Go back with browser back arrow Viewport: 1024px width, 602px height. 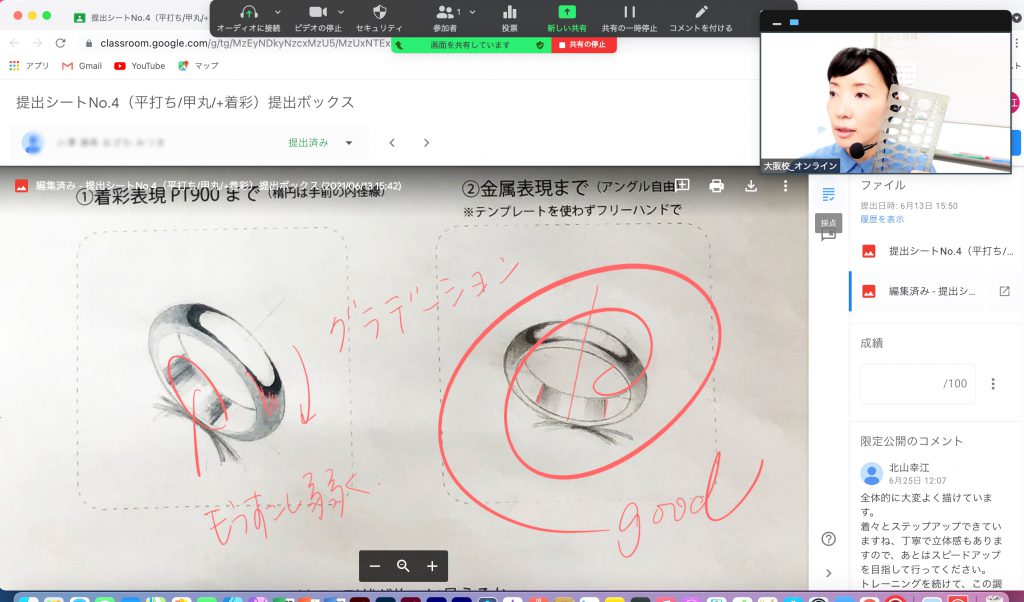coord(14,43)
